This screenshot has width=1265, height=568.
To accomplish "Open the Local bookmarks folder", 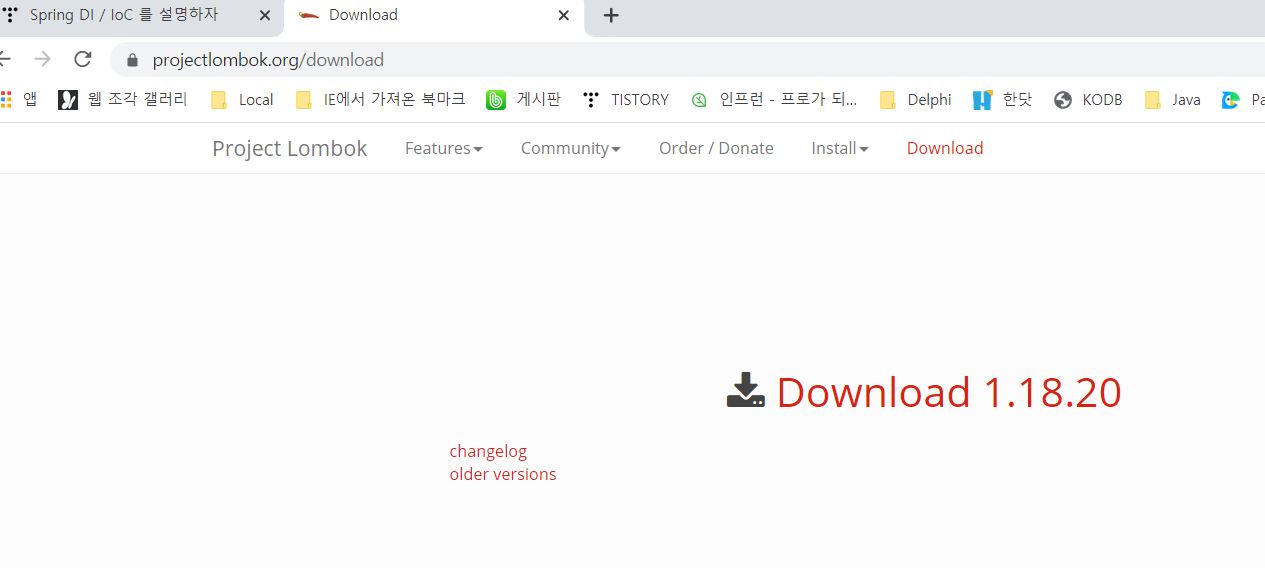I will pyautogui.click(x=242, y=99).
